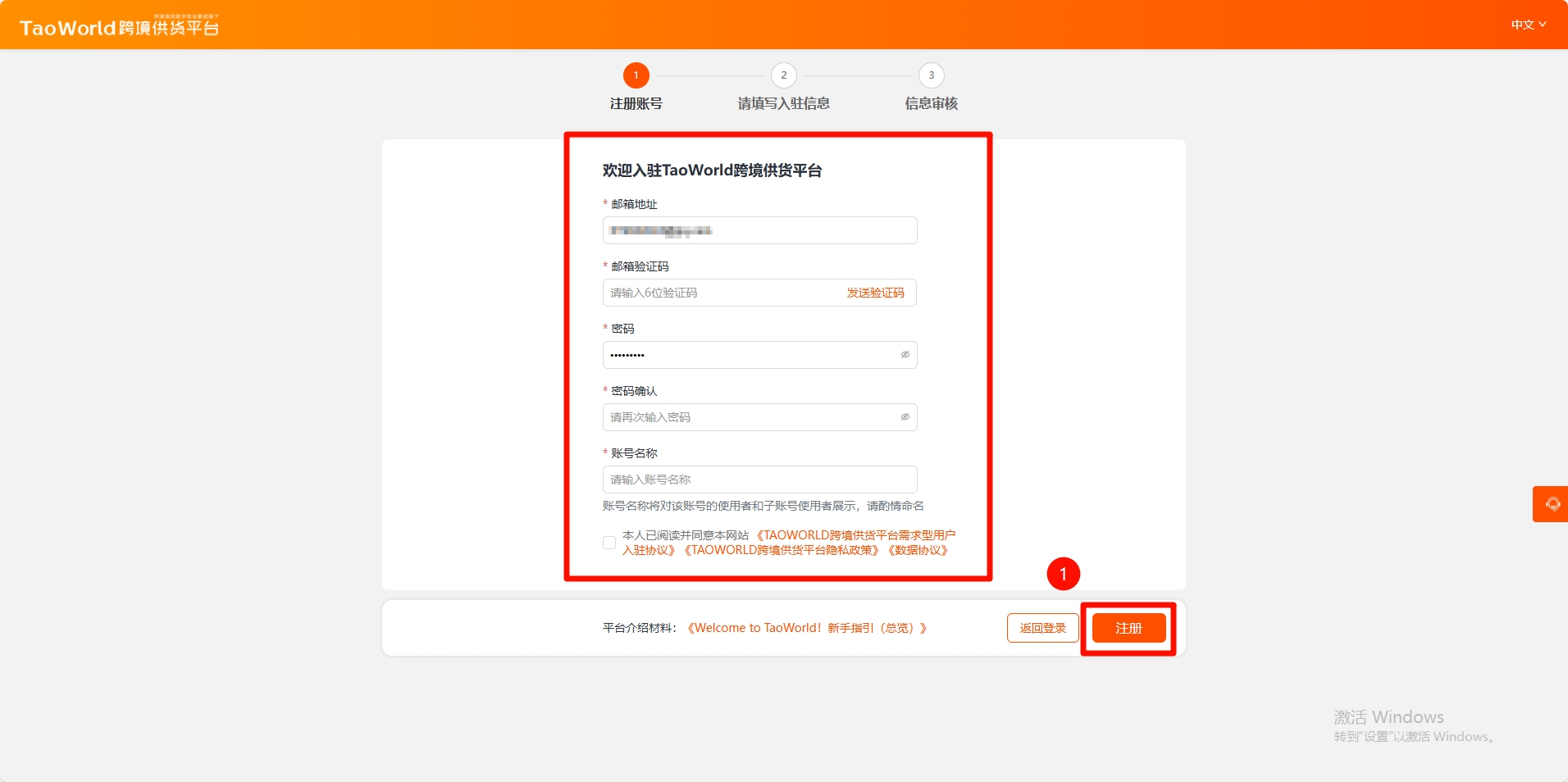Screen dimensions: 1568x782
Task: Check the agreement consent checkbox
Action: 609,543
